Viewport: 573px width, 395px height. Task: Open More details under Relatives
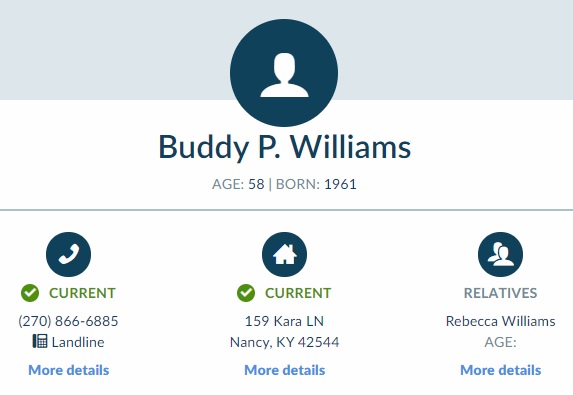pyautogui.click(x=501, y=370)
